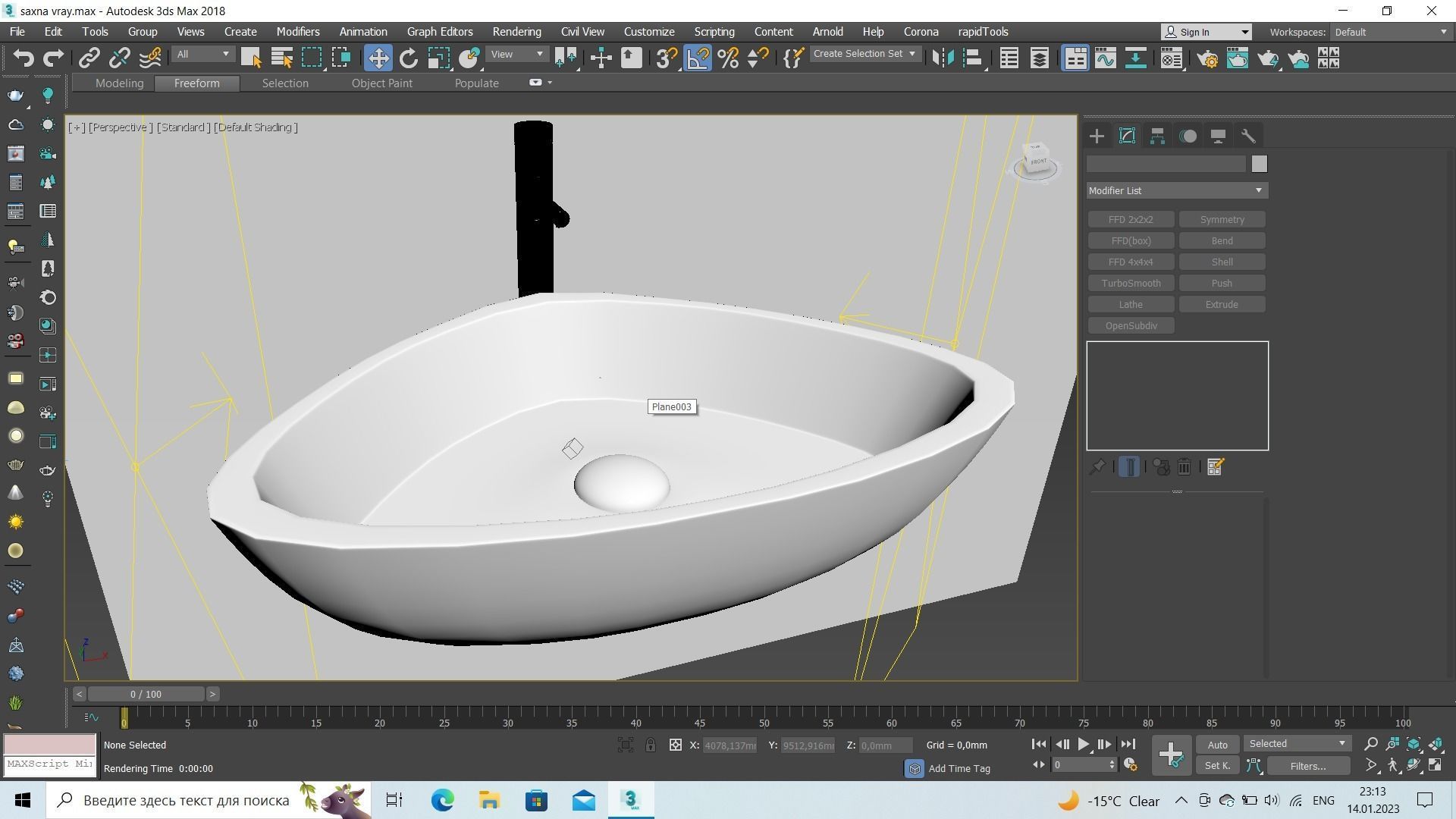The image size is (1456, 819).
Task: Open the Rendering menu
Action: click(516, 32)
